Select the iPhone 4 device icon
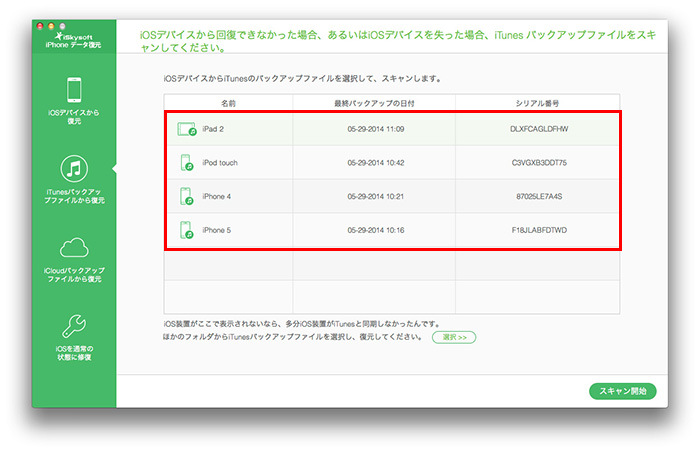The image size is (700, 452). tap(187, 197)
